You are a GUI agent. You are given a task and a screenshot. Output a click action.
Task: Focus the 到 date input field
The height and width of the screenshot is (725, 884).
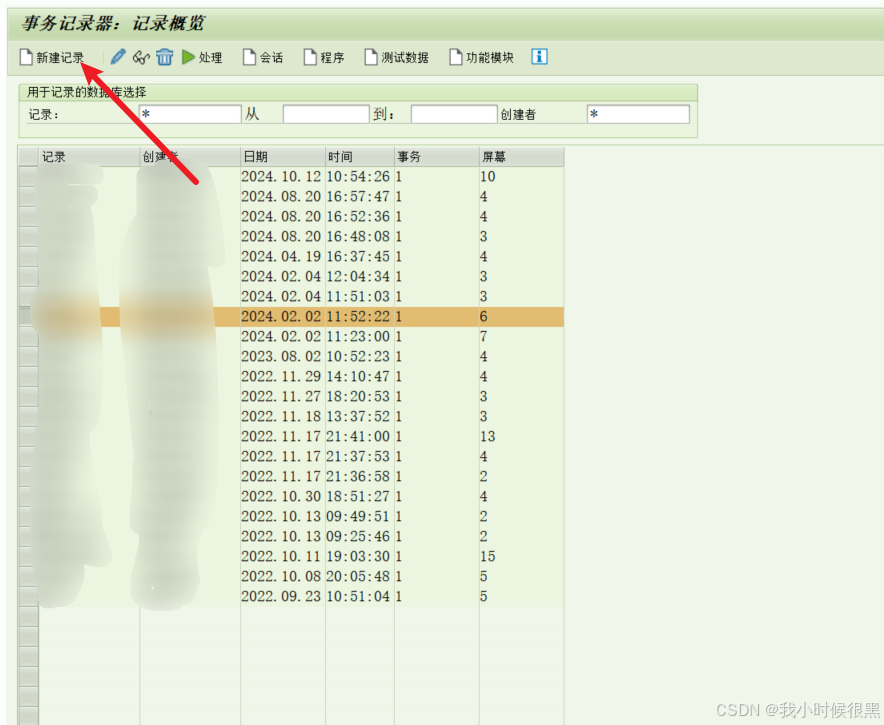click(x=454, y=114)
